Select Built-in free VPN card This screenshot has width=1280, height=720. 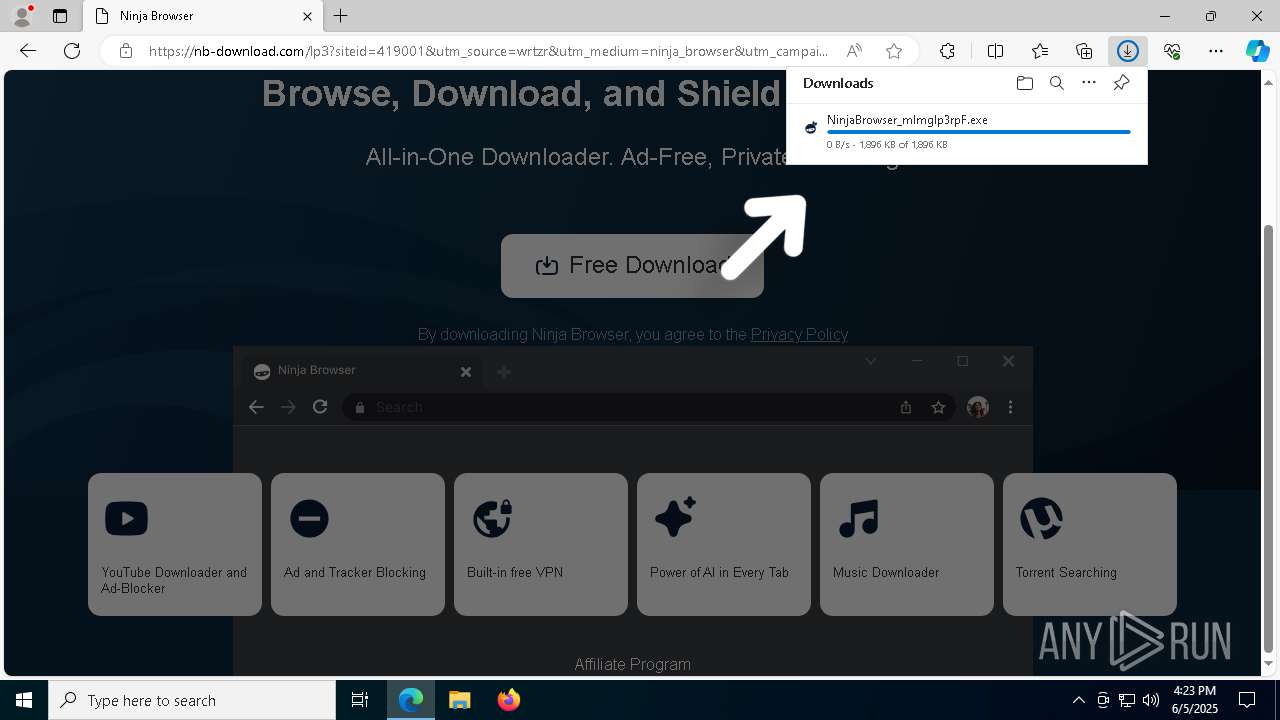pyautogui.click(x=541, y=544)
